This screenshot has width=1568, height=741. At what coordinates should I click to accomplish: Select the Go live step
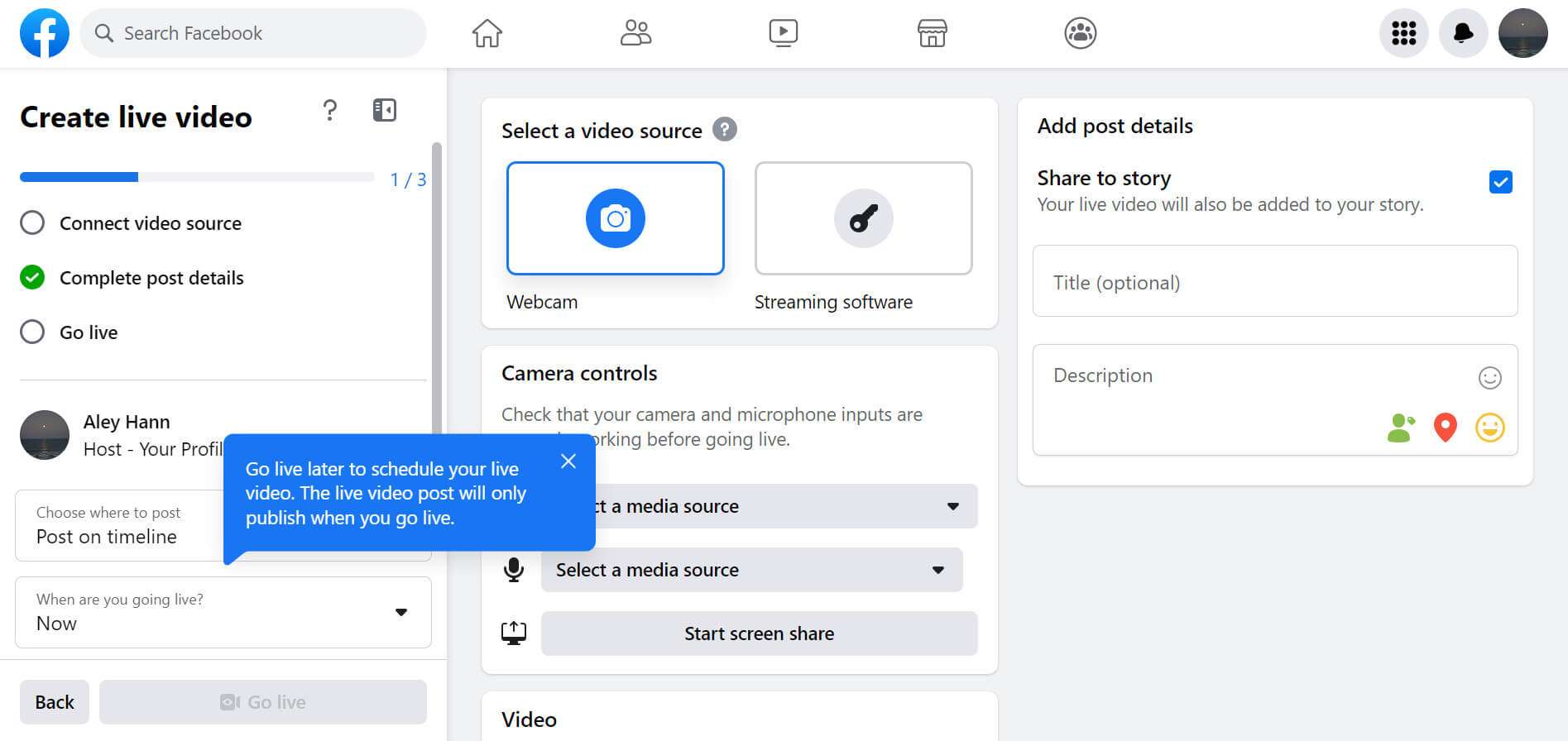coord(69,332)
